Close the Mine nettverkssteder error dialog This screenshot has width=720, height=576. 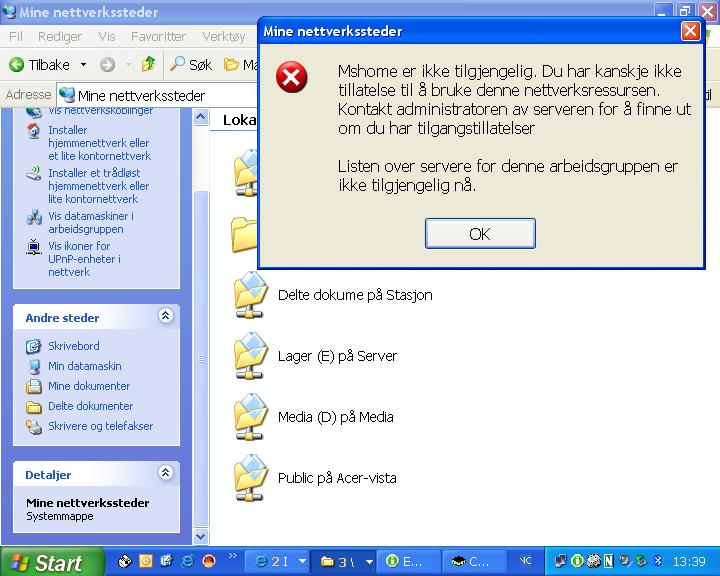(x=690, y=31)
